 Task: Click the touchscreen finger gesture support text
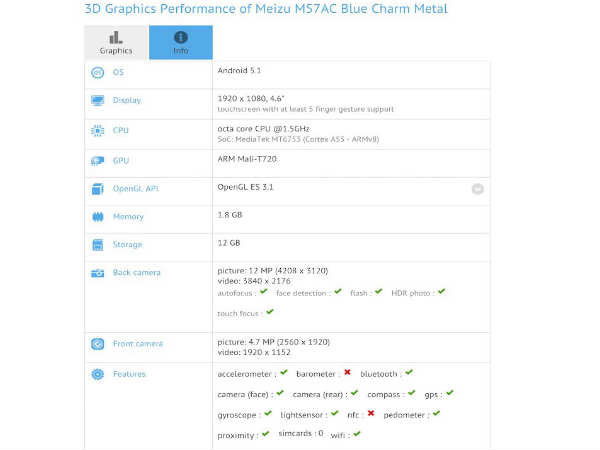(x=305, y=109)
